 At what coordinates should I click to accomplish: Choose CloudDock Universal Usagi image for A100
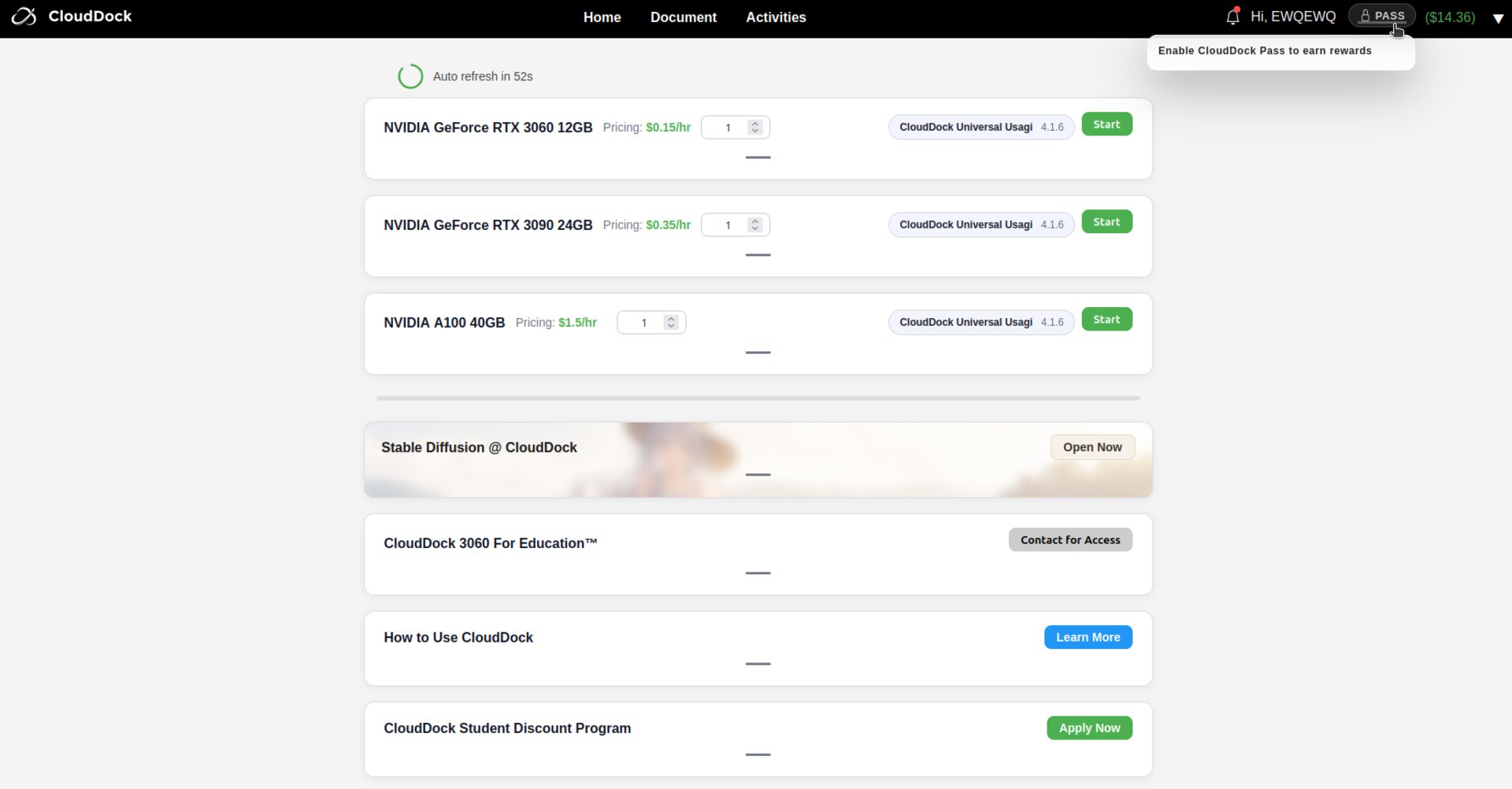coord(980,323)
